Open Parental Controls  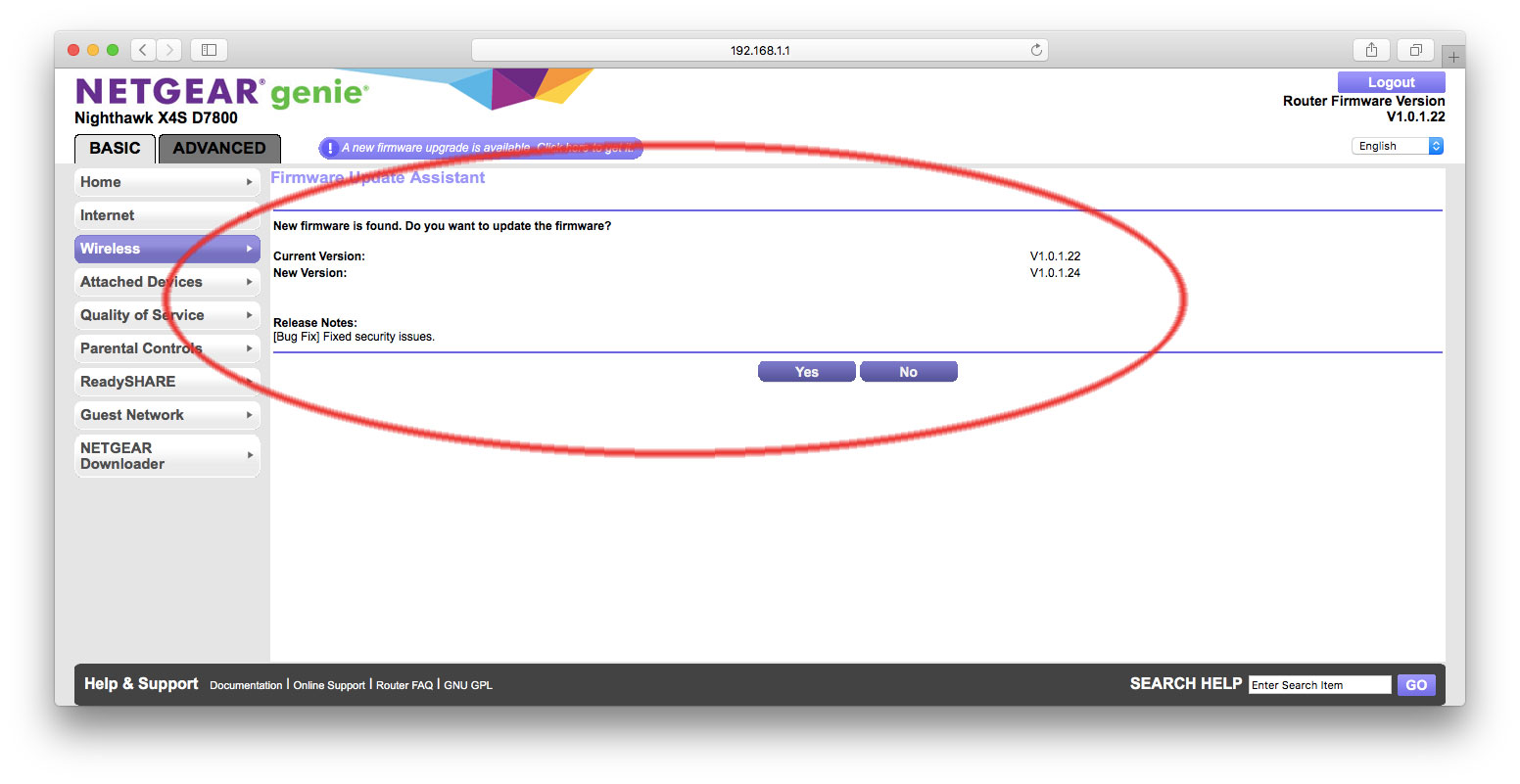(167, 348)
